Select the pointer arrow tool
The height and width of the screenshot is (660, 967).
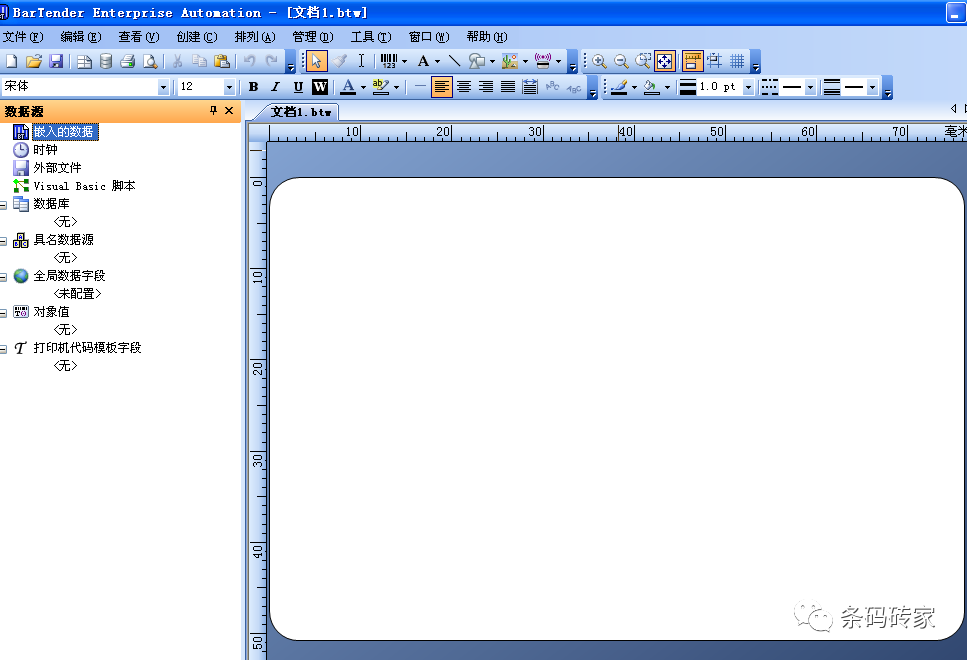coord(316,61)
